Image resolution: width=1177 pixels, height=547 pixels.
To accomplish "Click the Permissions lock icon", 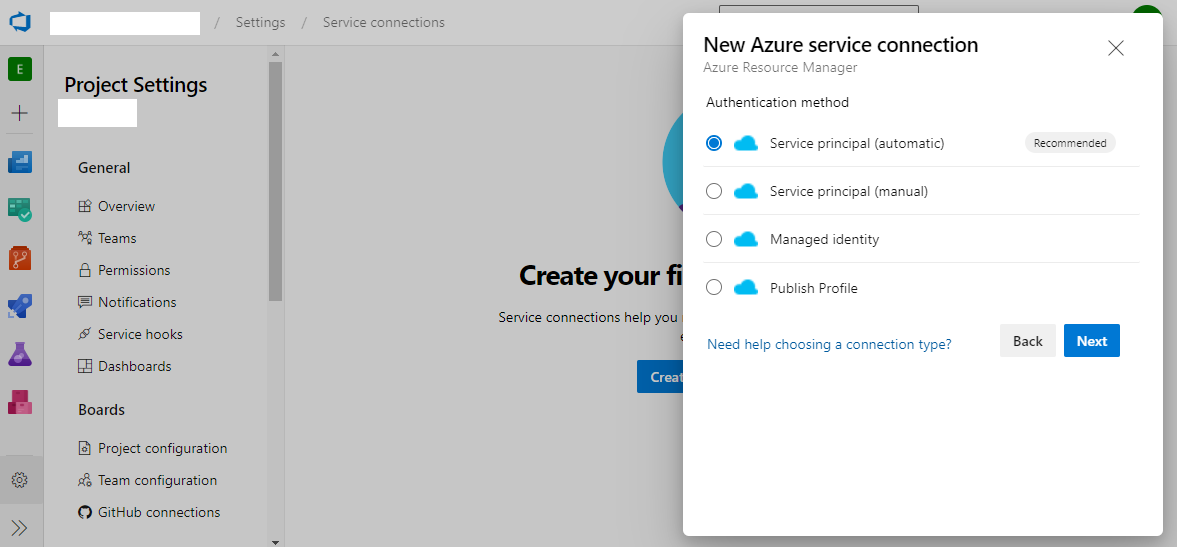I will [85, 270].
